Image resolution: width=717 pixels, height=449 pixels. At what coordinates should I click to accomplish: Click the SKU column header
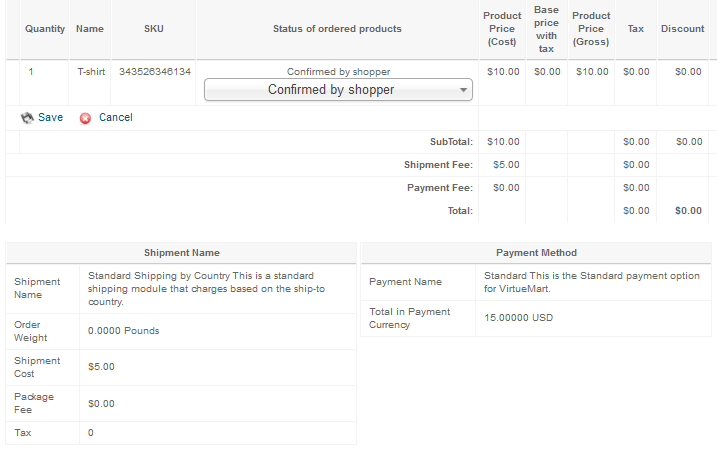pyautogui.click(x=154, y=29)
